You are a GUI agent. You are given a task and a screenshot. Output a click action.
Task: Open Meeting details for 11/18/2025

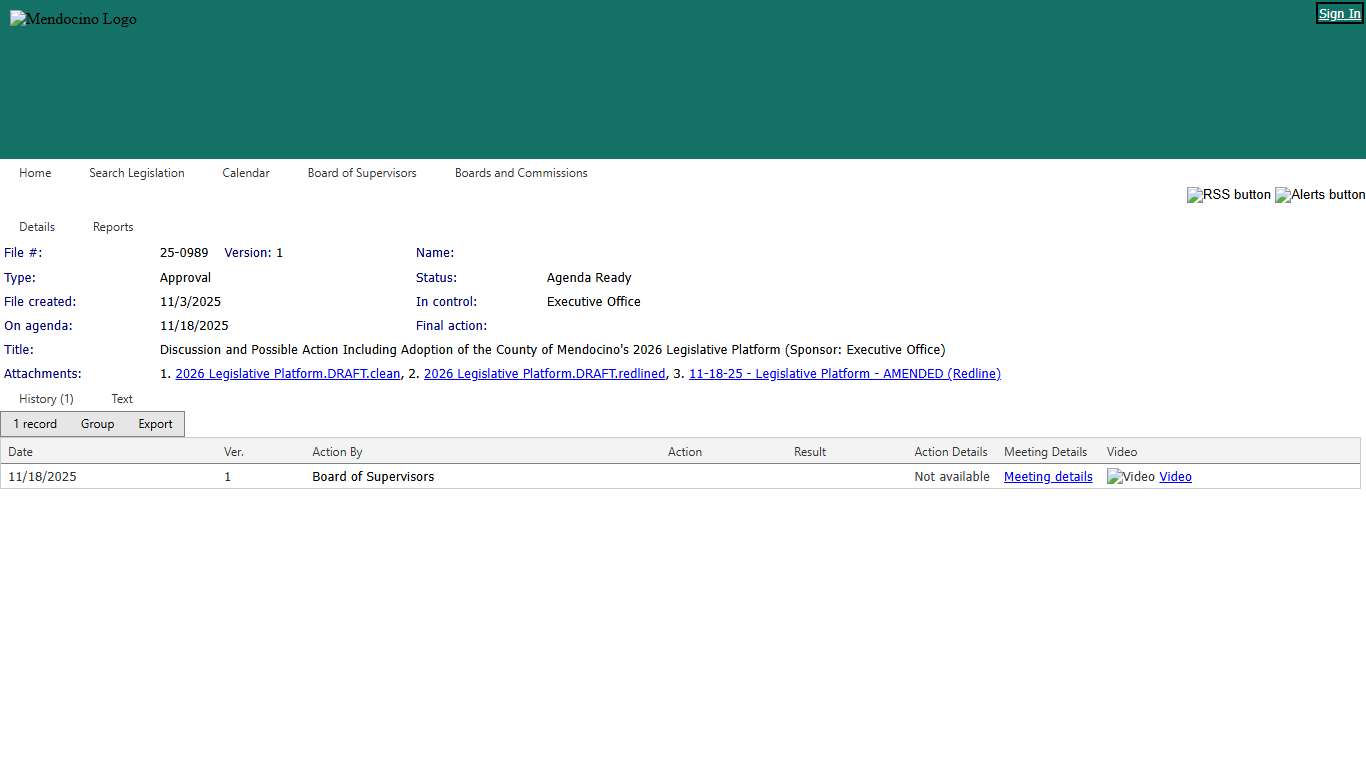tap(1047, 477)
